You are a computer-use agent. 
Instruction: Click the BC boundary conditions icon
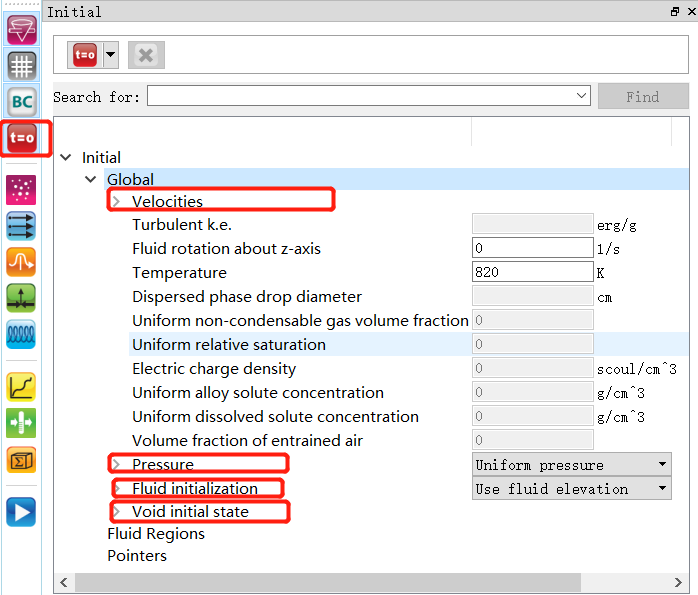coord(21,101)
